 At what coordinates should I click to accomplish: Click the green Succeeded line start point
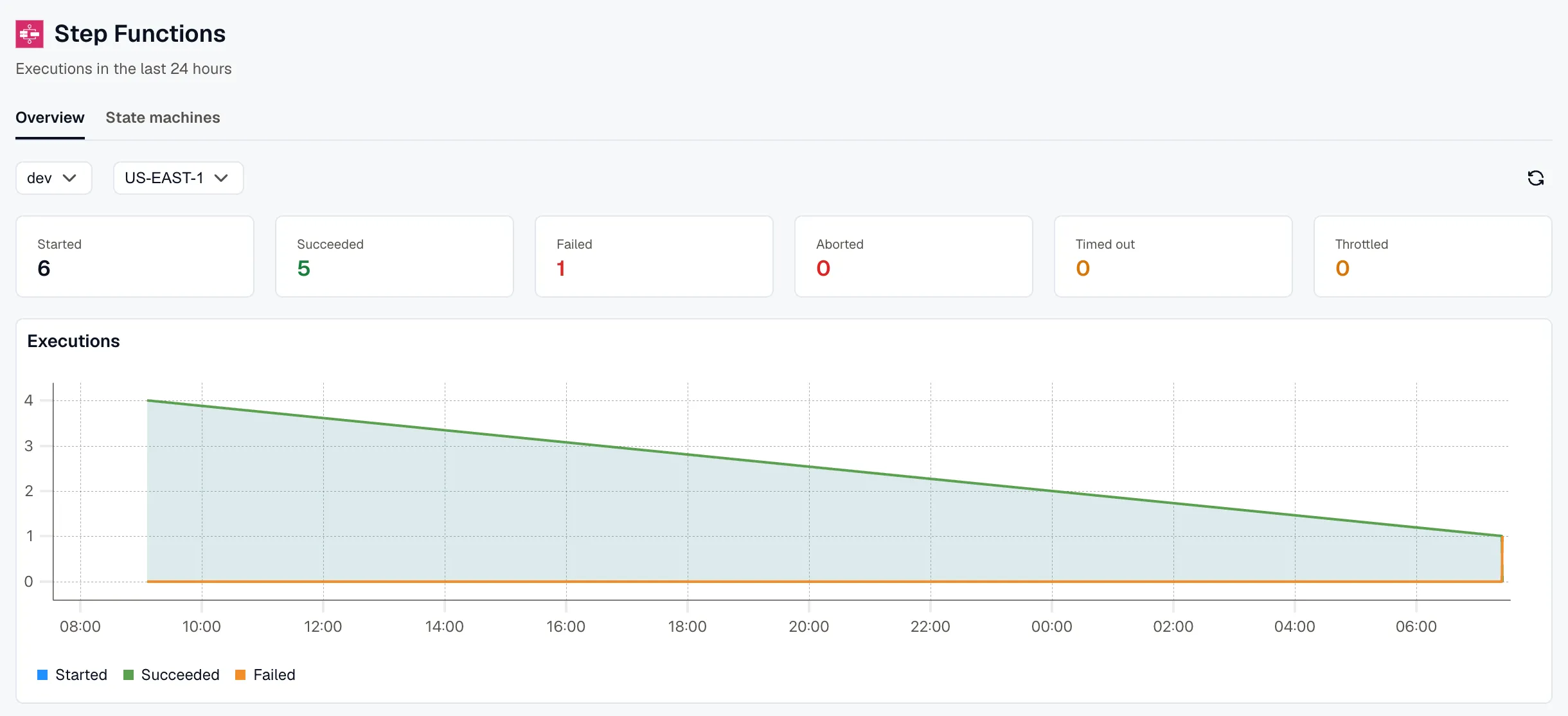click(x=148, y=400)
